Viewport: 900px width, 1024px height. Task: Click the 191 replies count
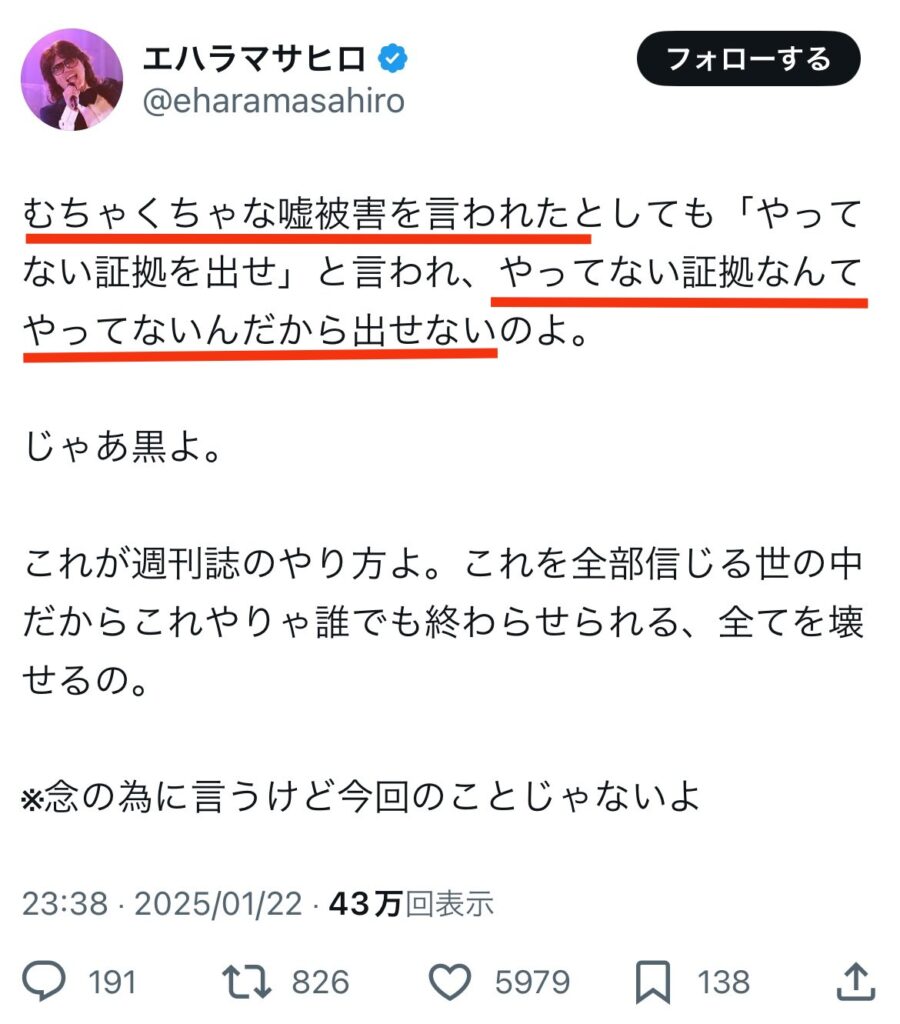pyautogui.click(x=112, y=982)
